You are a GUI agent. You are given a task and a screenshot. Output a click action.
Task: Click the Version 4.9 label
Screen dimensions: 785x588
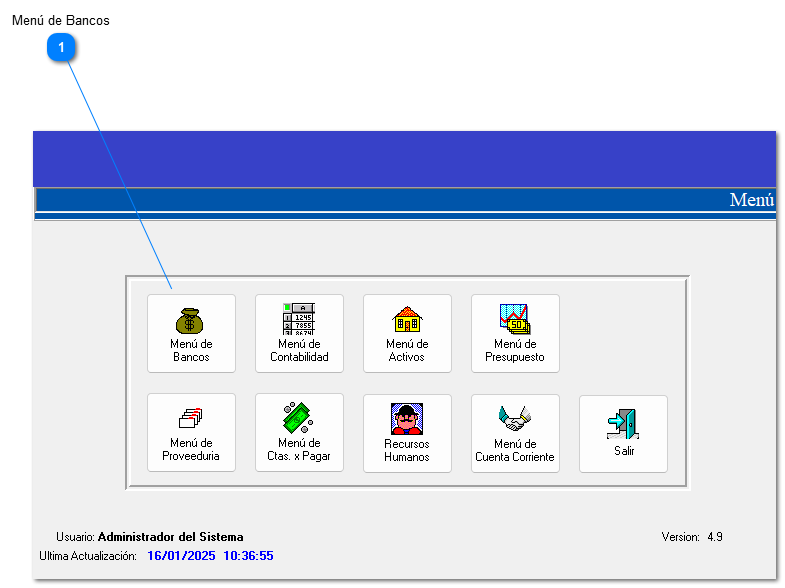click(x=691, y=537)
